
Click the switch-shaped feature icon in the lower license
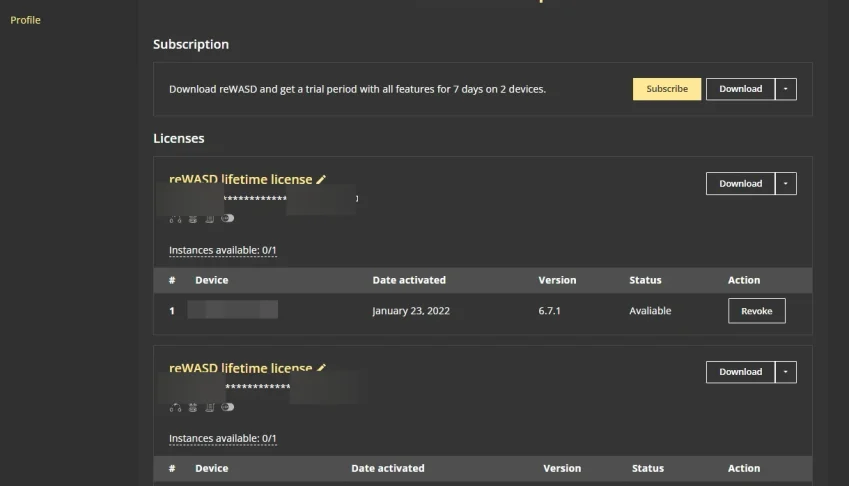click(x=227, y=407)
